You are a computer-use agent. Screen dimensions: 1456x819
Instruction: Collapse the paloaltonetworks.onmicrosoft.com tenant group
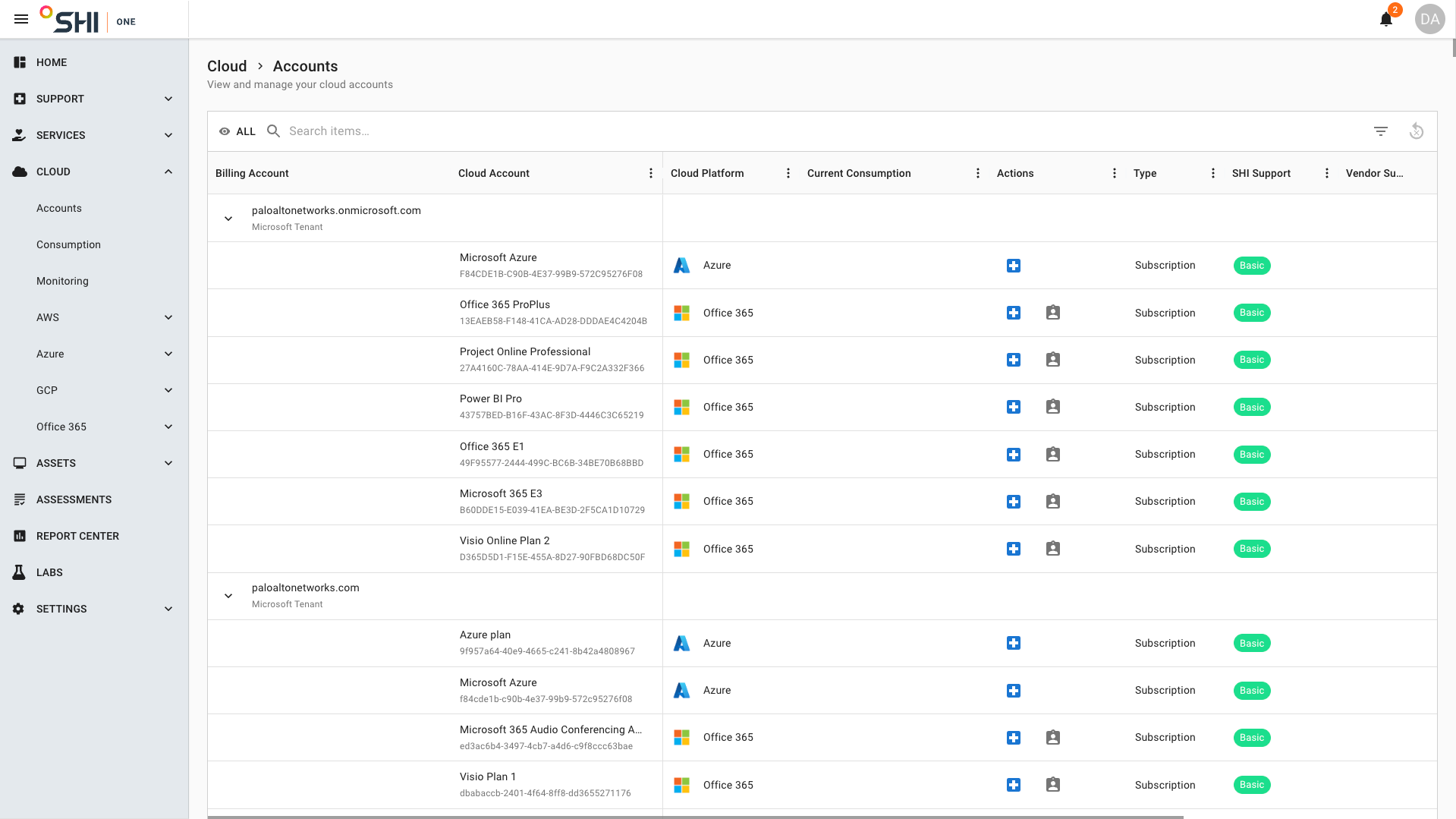(x=228, y=219)
